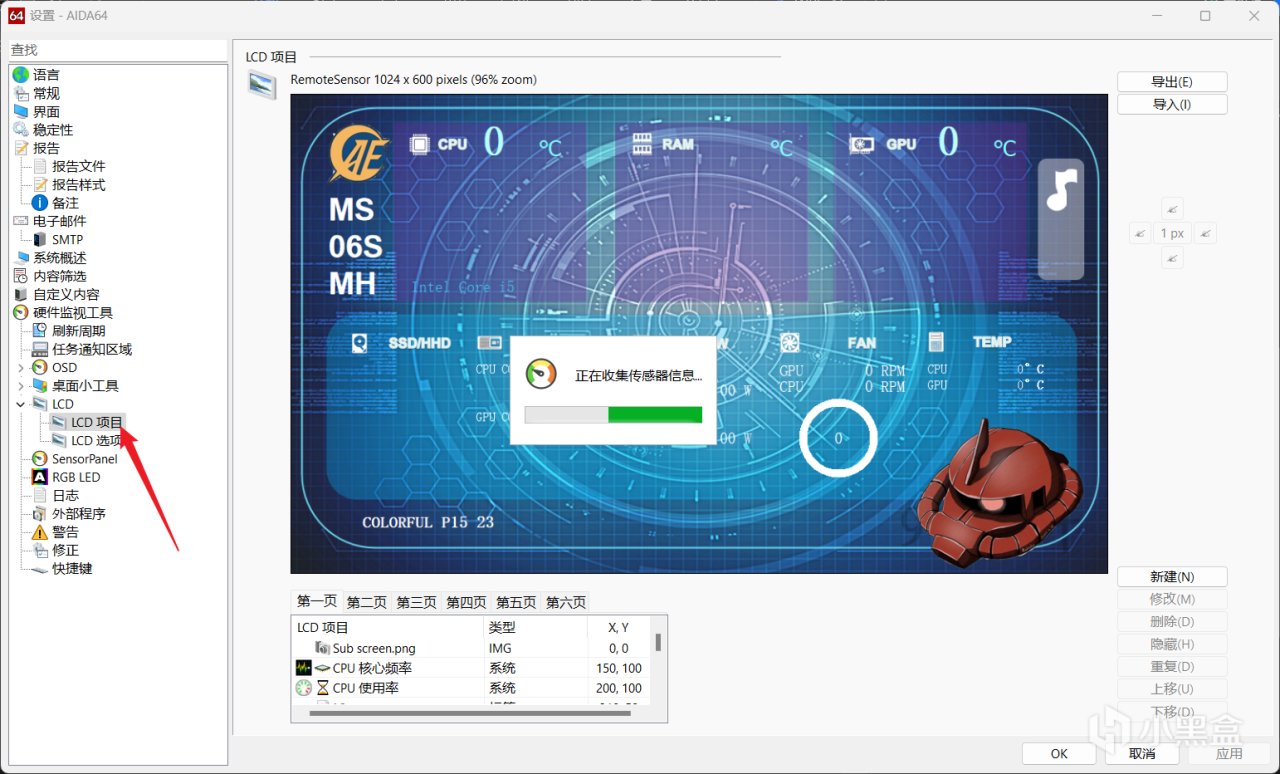Open the 修正 tree item
The width and height of the screenshot is (1280, 774).
[x=66, y=551]
